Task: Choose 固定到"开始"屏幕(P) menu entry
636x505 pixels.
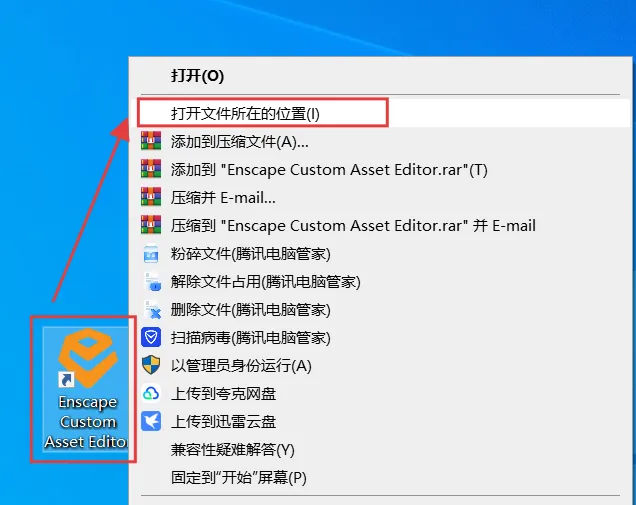Action: 380,477
